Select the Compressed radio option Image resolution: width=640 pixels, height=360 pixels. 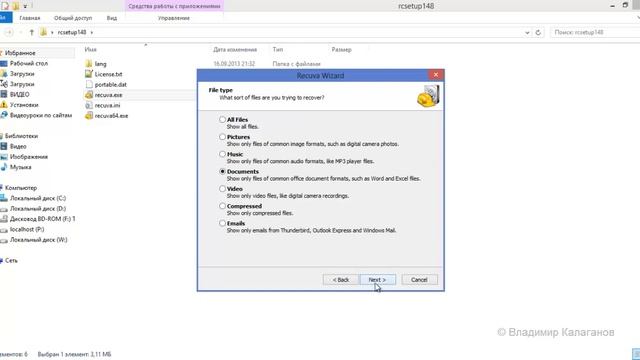click(x=222, y=206)
